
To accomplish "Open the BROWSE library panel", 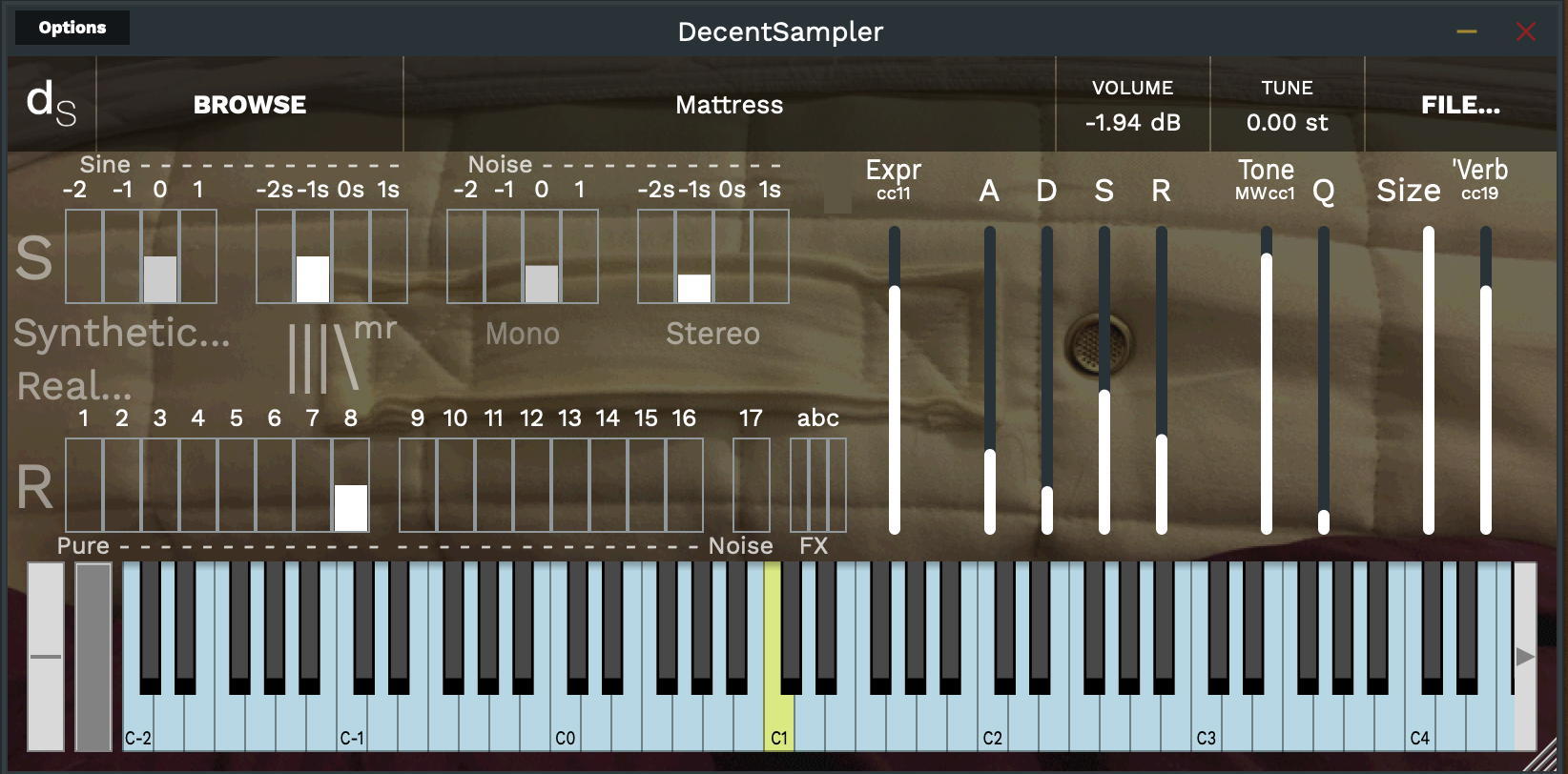I will [x=250, y=105].
